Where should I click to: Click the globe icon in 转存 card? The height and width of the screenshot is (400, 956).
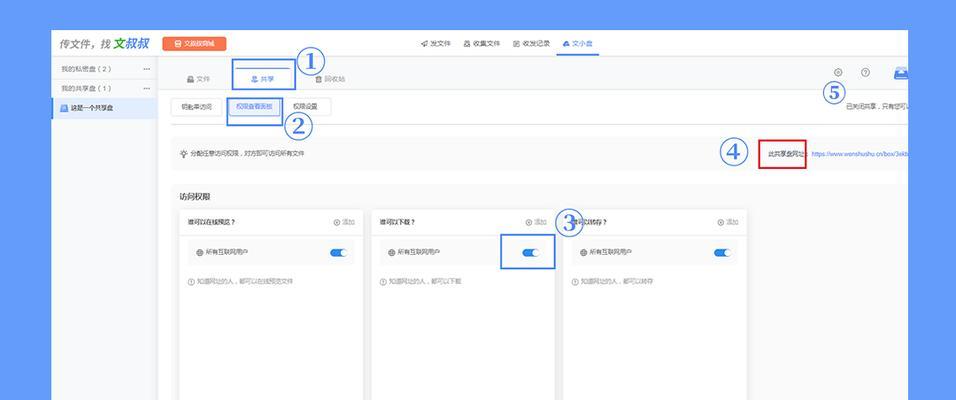coord(583,252)
